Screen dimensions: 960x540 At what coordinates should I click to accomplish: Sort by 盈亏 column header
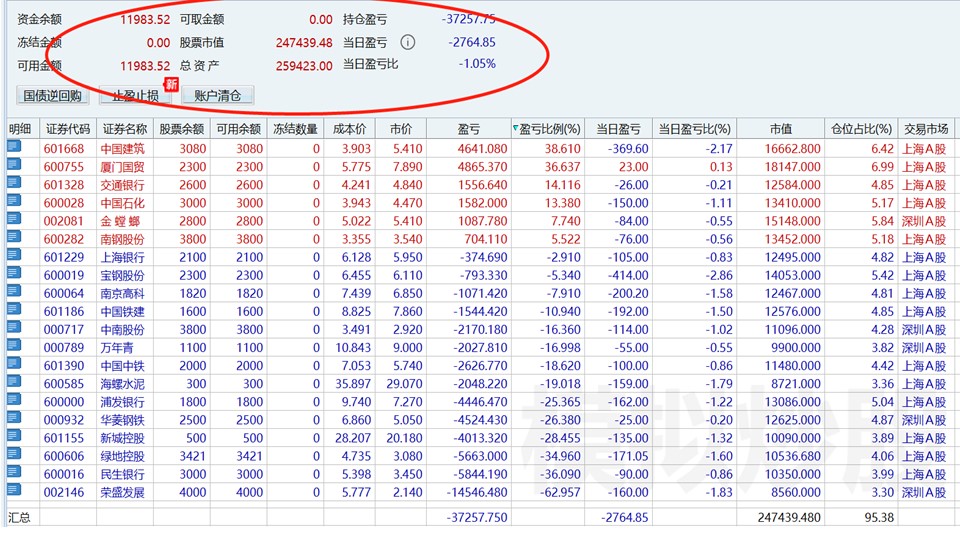pos(469,129)
